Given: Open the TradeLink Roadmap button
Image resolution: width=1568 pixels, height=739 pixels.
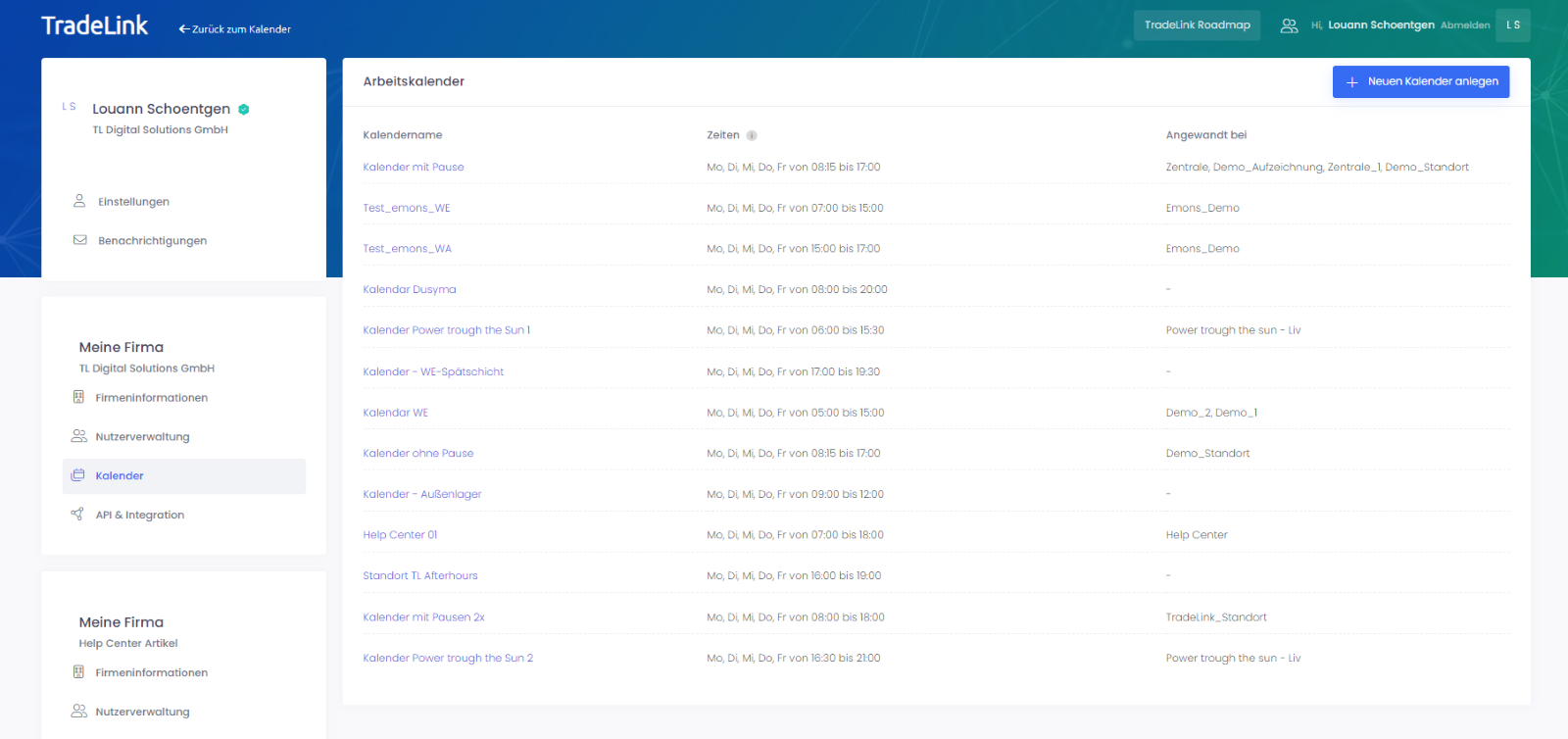Looking at the screenshot, I should (x=1197, y=25).
